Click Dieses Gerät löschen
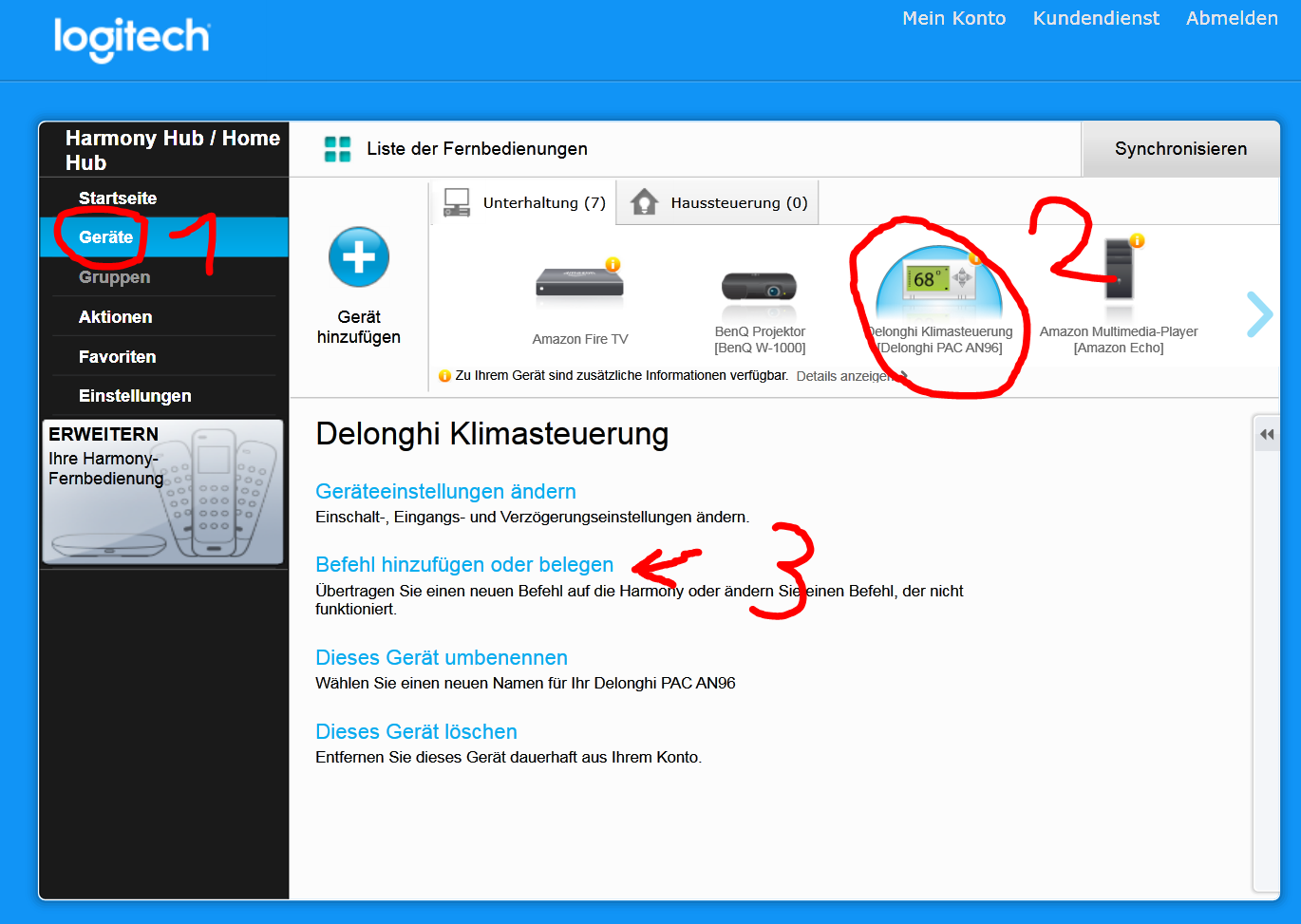The width and height of the screenshot is (1301, 924). [416, 731]
